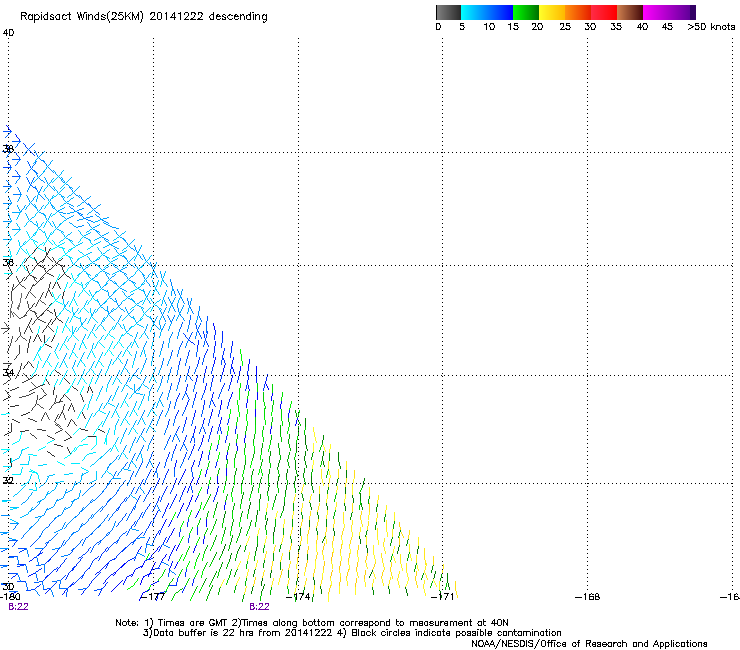
Task: Click the '10' legend scale label
Action: 489,27
